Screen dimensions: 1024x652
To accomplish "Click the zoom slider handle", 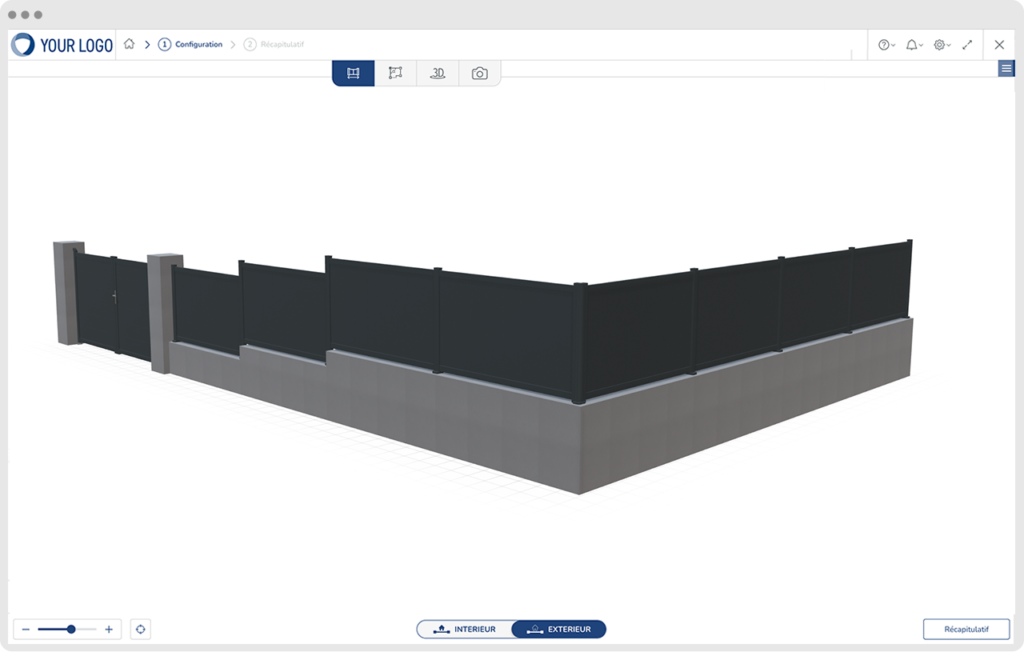I will click(71, 629).
